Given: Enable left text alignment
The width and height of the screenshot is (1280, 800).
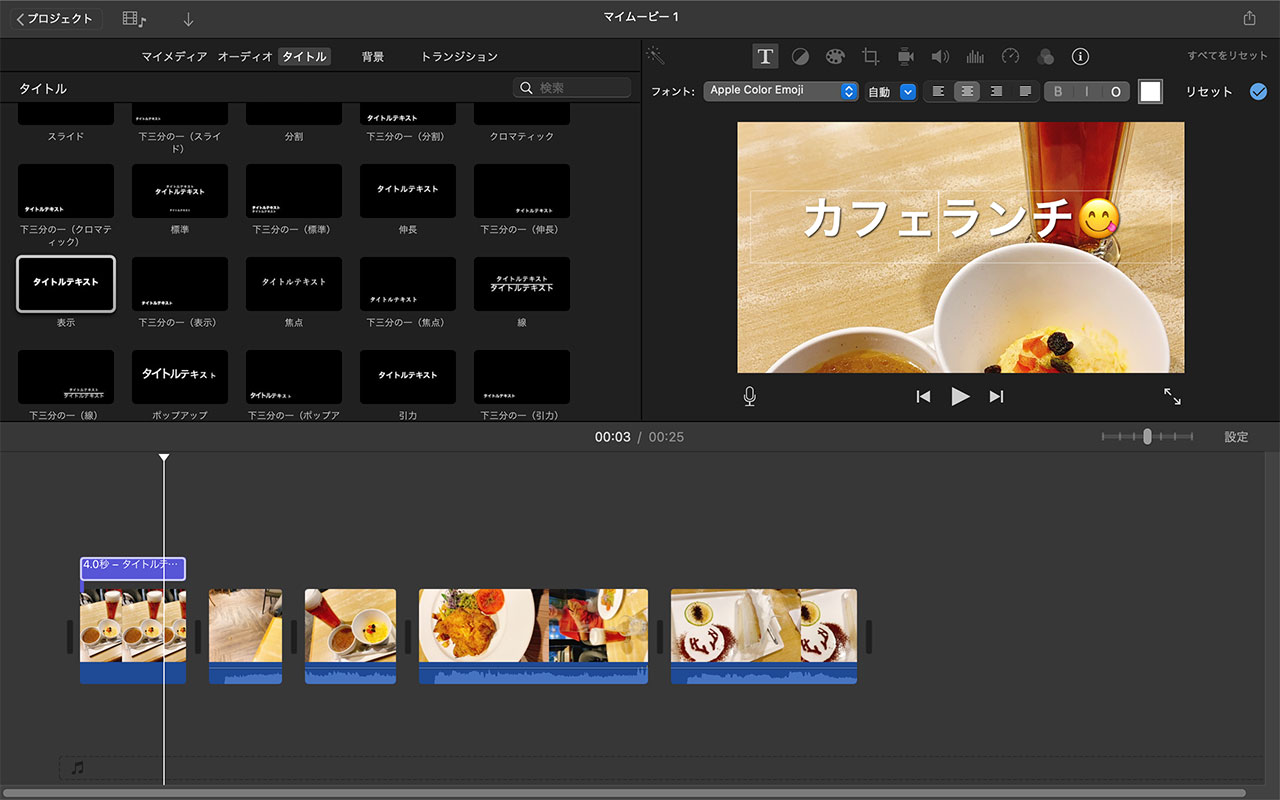Looking at the screenshot, I should [x=938, y=92].
